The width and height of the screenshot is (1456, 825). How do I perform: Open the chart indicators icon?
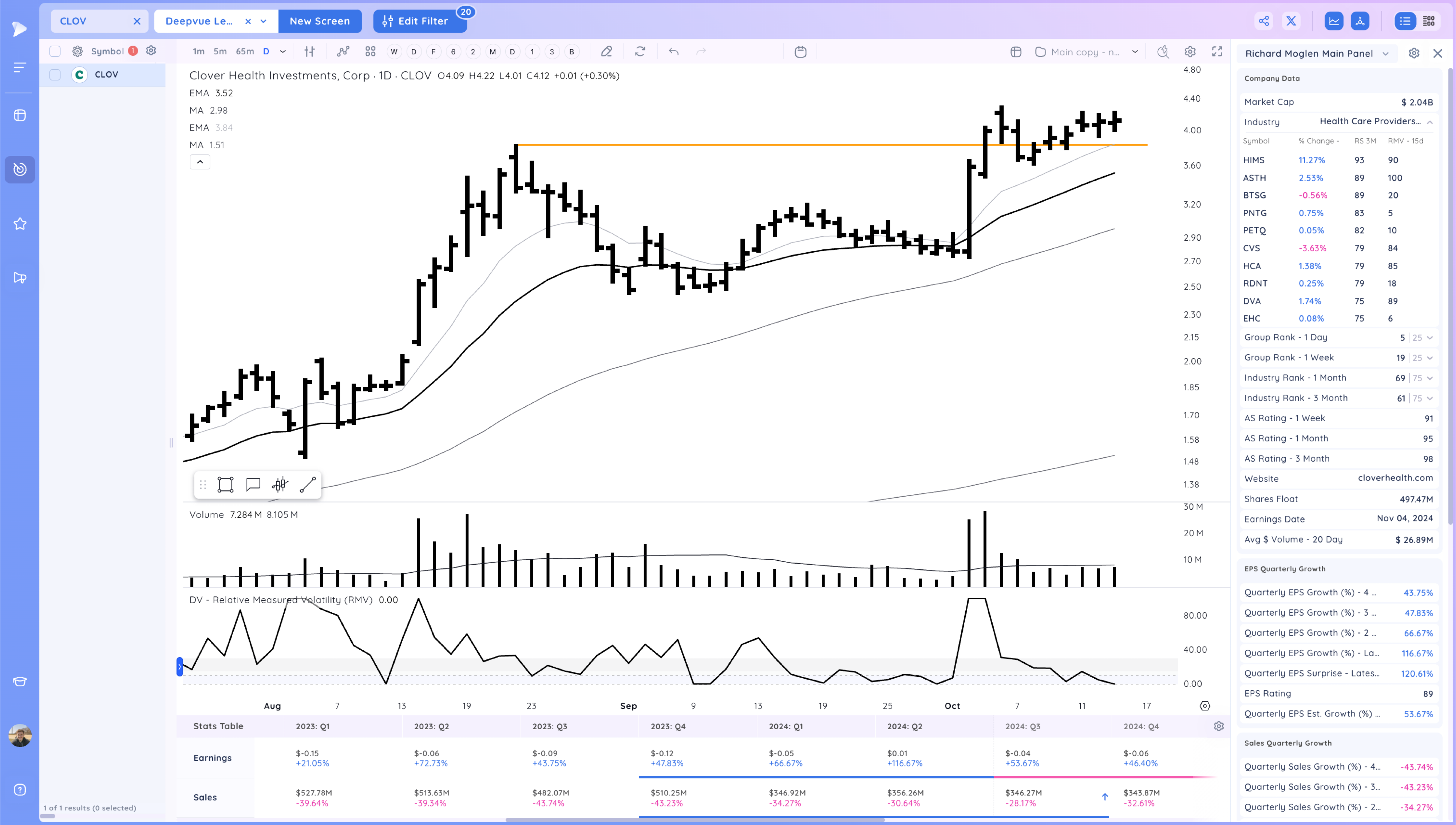point(343,52)
